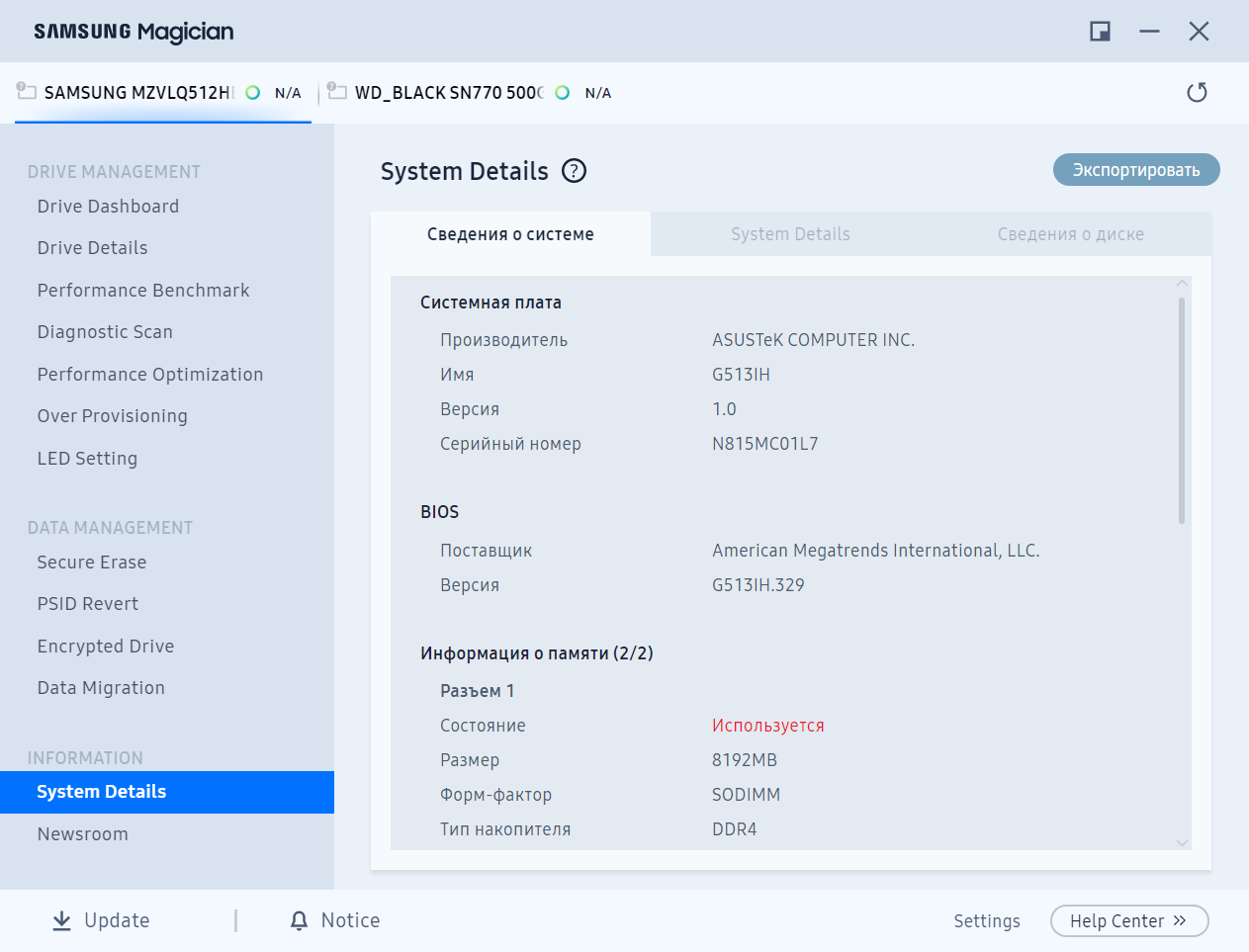Open Performance Benchmark in the sidebar
Screen dimensions: 1249x952
click(143, 290)
